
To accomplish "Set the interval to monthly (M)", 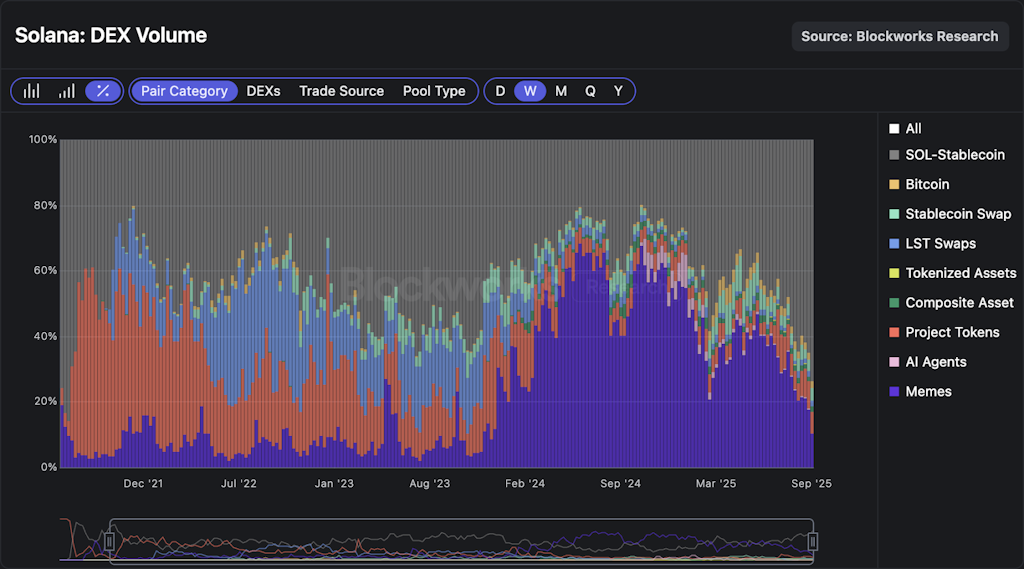I will (561, 91).
